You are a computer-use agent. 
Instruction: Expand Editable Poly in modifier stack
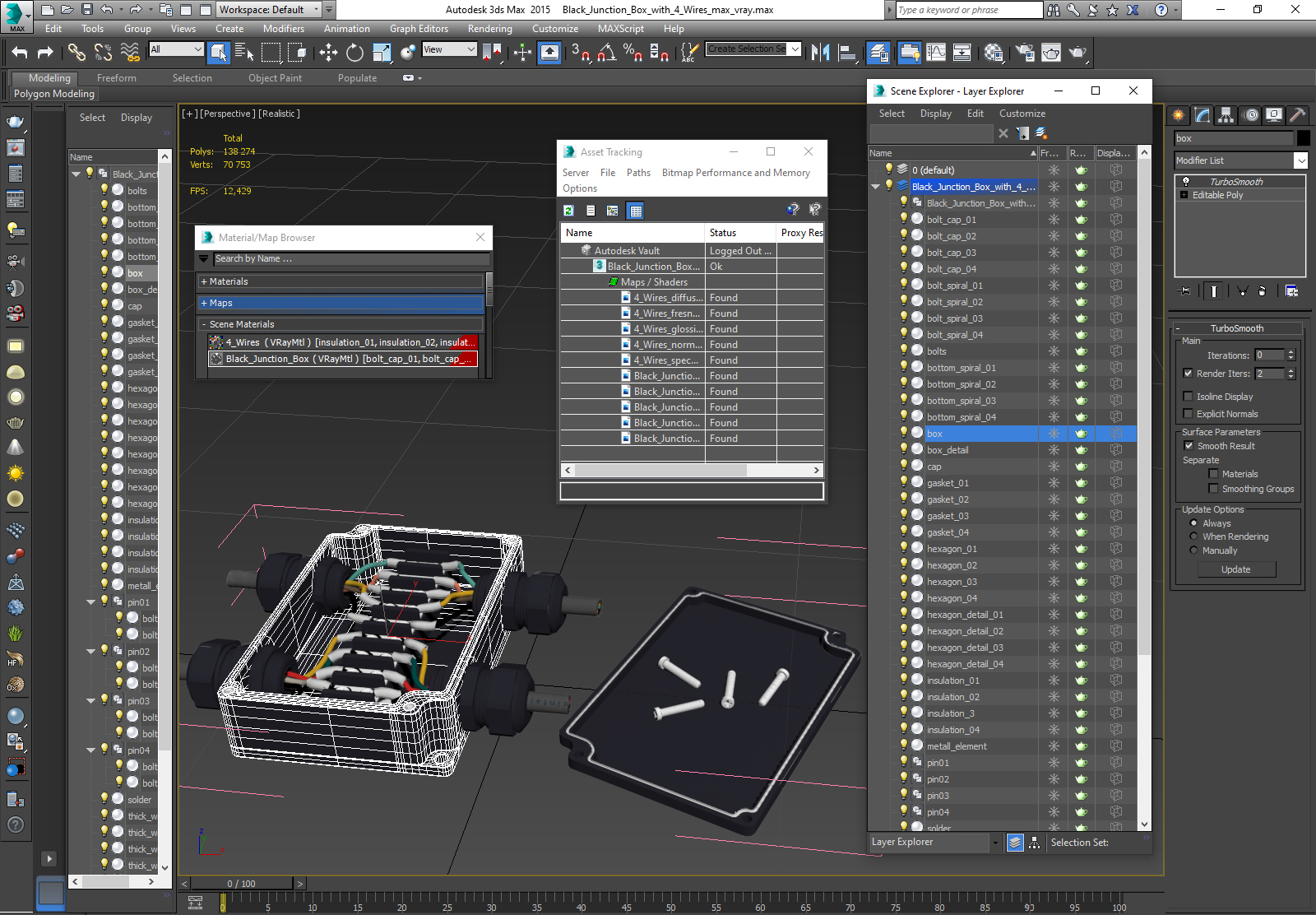click(x=1184, y=195)
